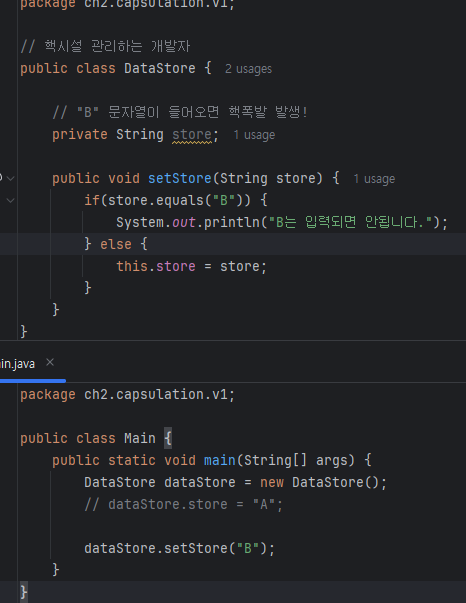Click the 'Main' class name

(x=140, y=438)
